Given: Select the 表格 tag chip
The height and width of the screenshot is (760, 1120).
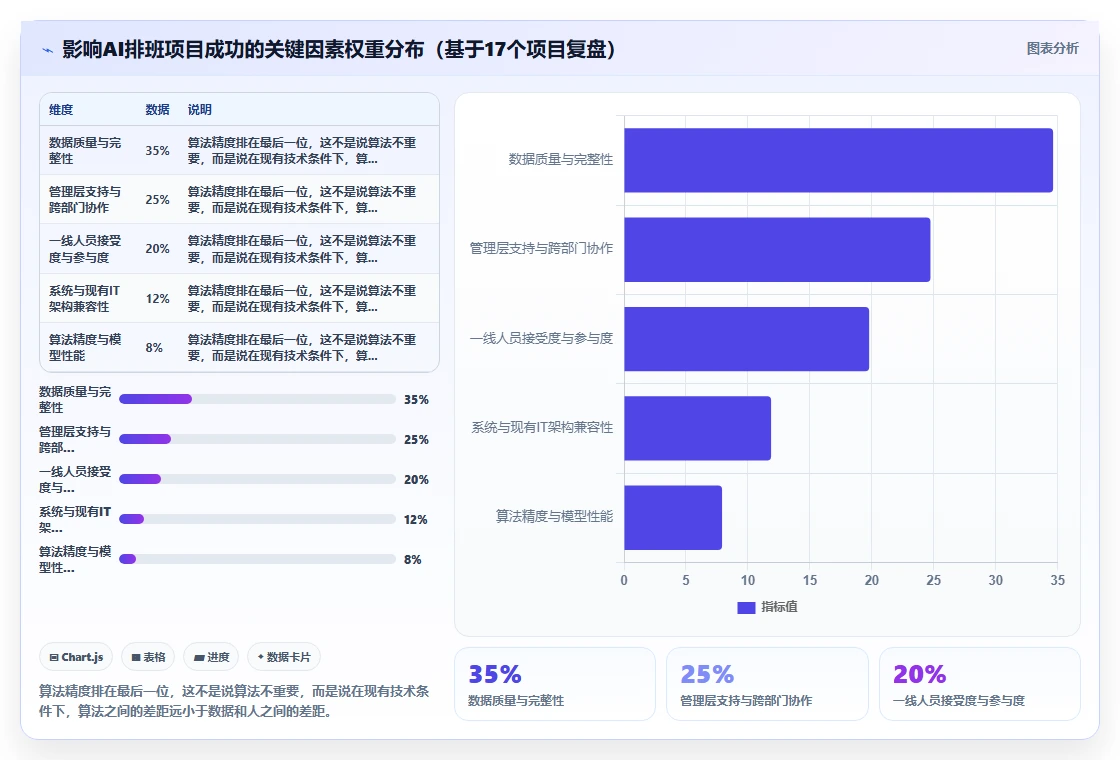Looking at the screenshot, I should pos(149,657).
